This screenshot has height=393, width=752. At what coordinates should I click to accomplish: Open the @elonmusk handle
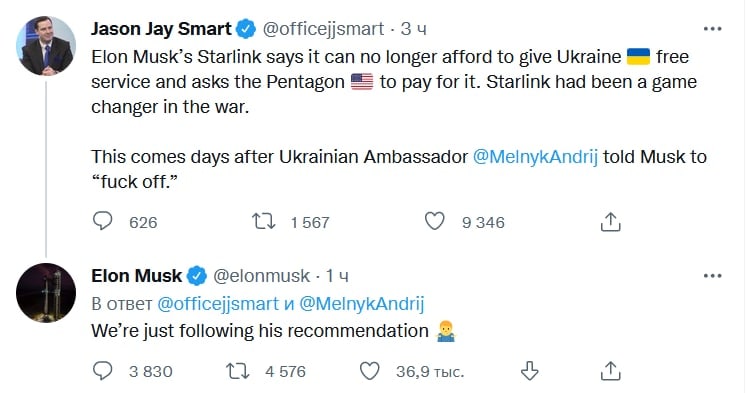click(x=261, y=276)
